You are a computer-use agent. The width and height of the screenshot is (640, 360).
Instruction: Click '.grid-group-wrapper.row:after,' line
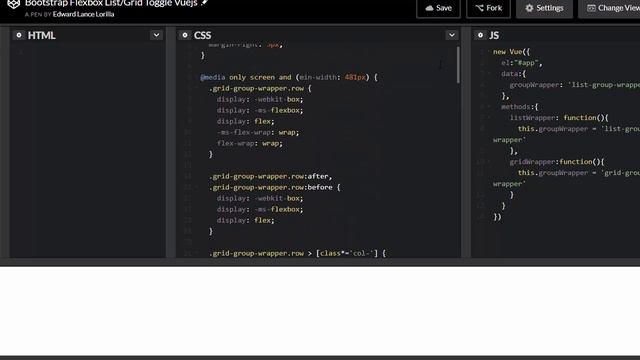[271, 176]
